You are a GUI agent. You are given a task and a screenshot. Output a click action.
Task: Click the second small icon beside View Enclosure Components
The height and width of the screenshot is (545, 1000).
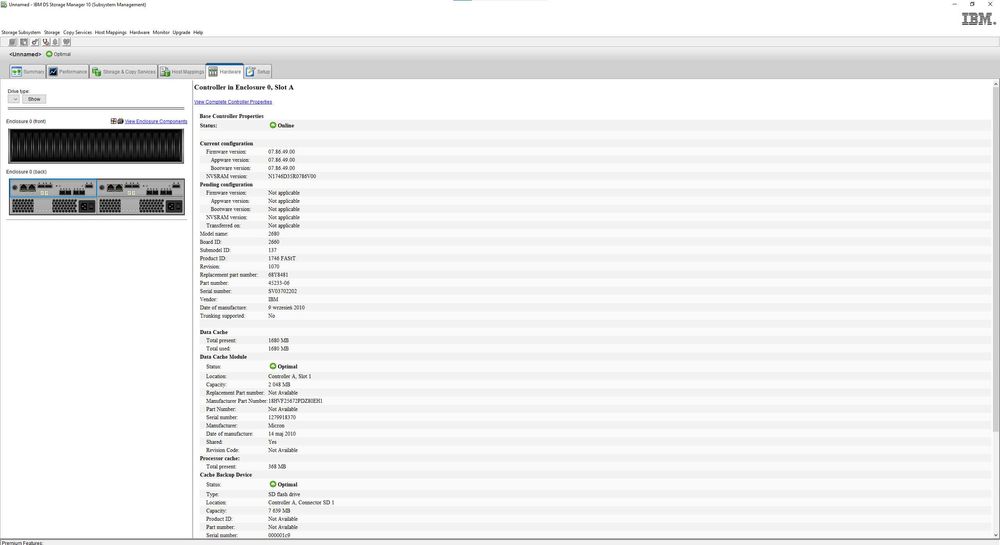(120, 121)
